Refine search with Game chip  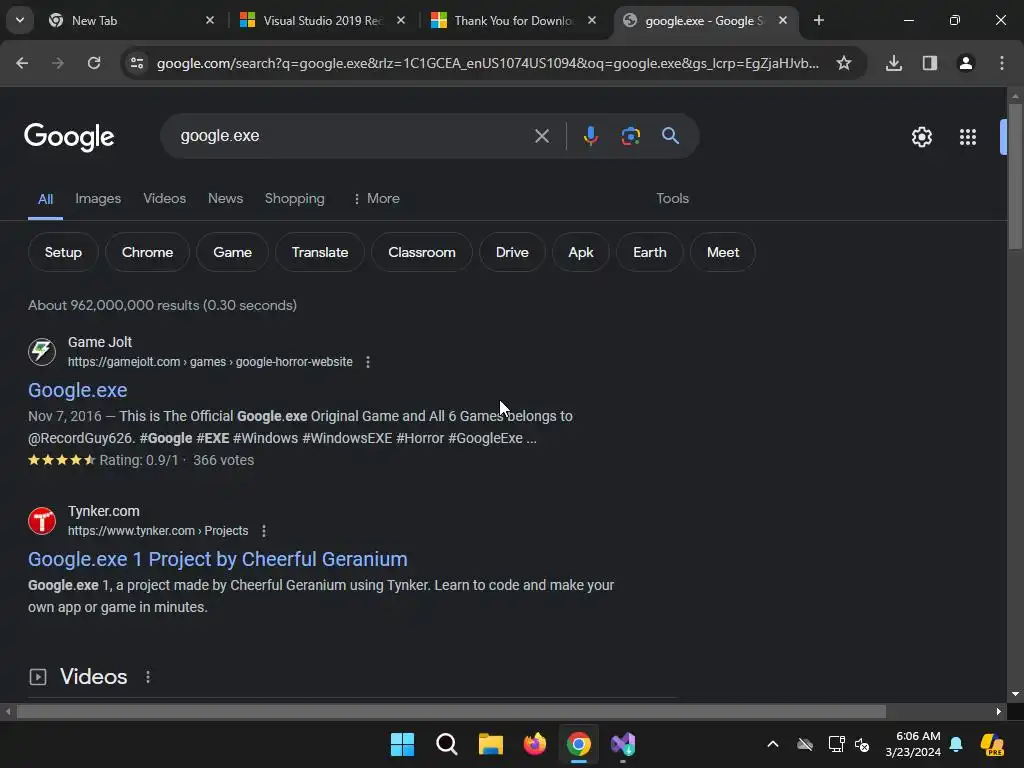[232, 252]
